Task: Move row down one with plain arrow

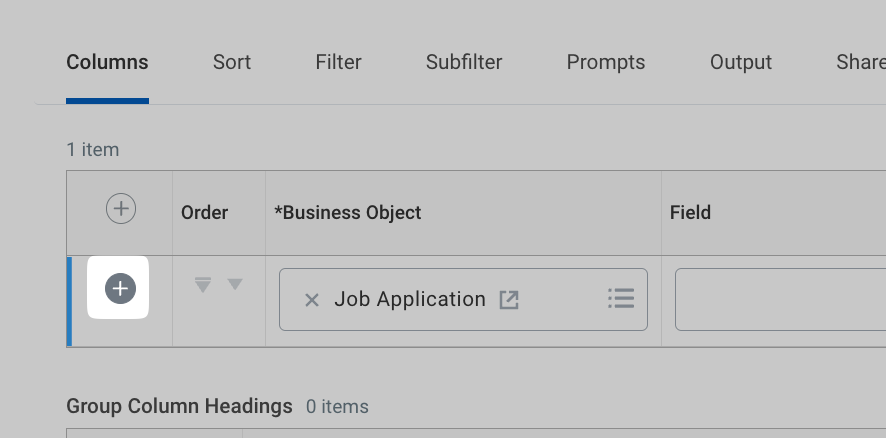Action: (x=235, y=284)
